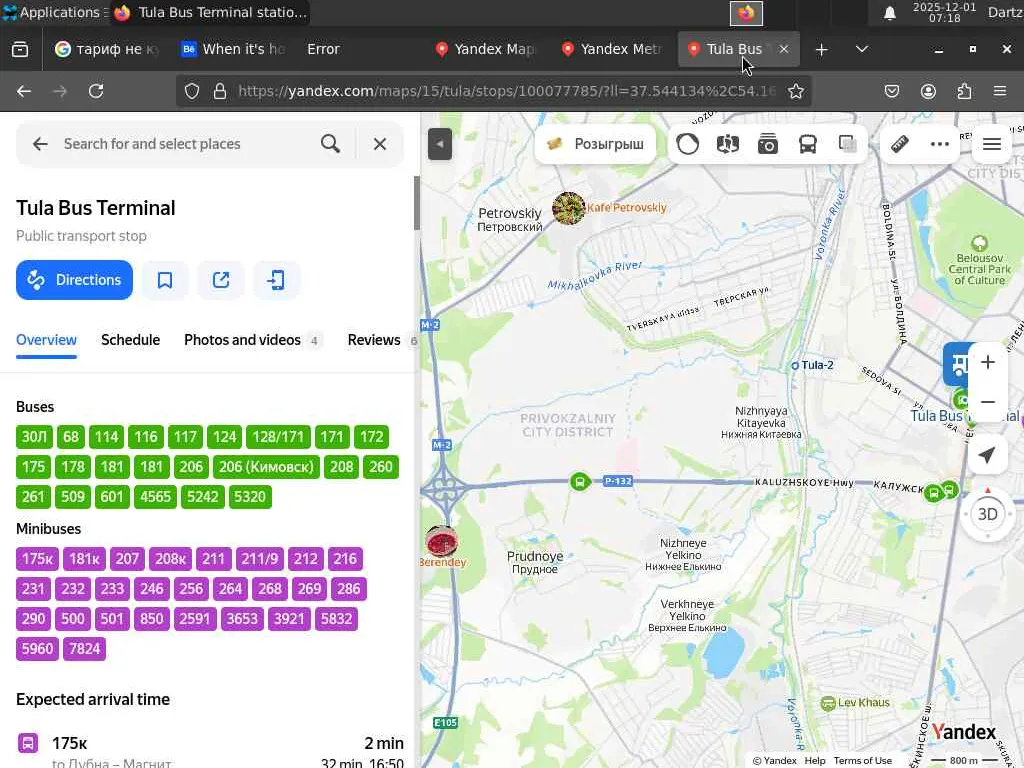Reload the page

pyautogui.click(x=96, y=91)
